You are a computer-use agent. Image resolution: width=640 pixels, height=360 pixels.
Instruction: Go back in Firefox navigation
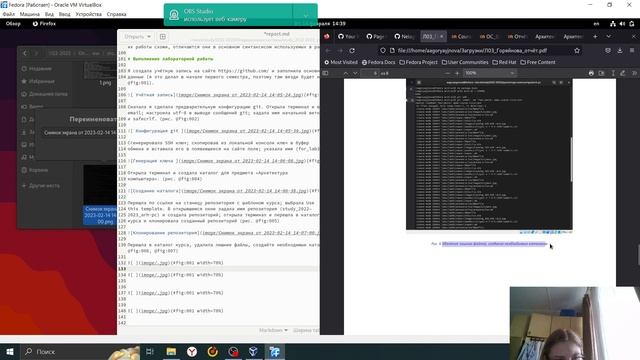pos(328,51)
